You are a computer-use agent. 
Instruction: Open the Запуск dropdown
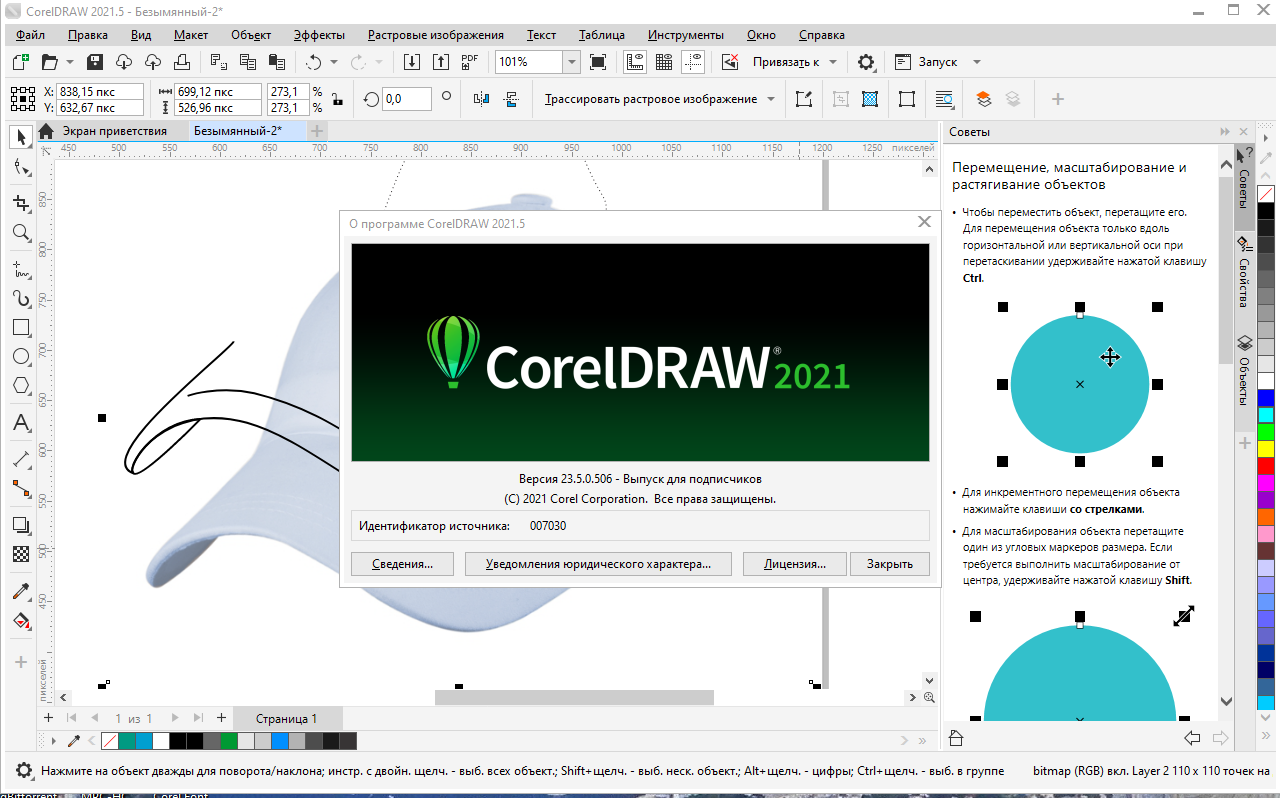tap(977, 62)
